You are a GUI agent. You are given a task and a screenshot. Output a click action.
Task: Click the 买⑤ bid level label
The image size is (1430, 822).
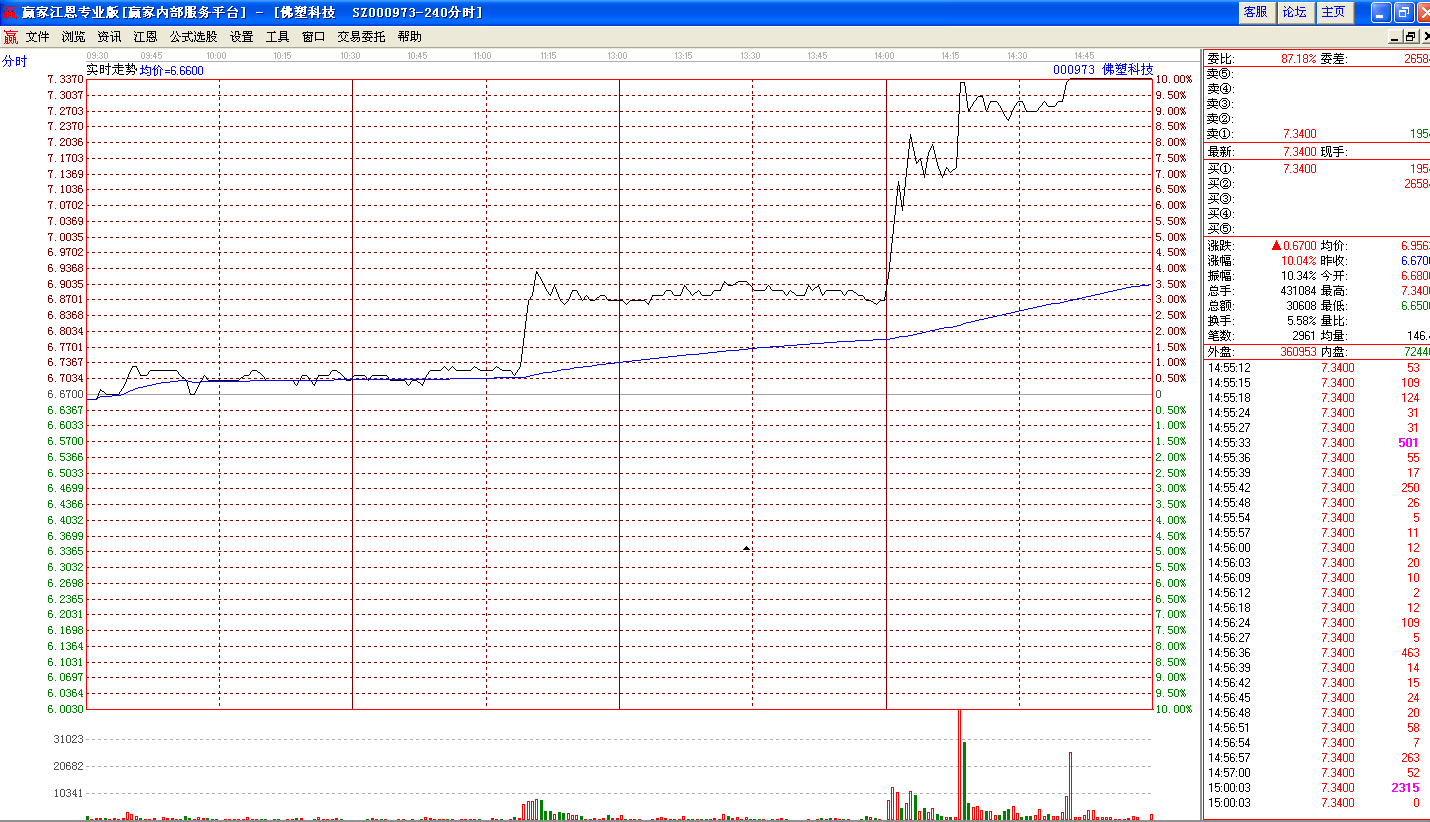tap(1220, 229)
